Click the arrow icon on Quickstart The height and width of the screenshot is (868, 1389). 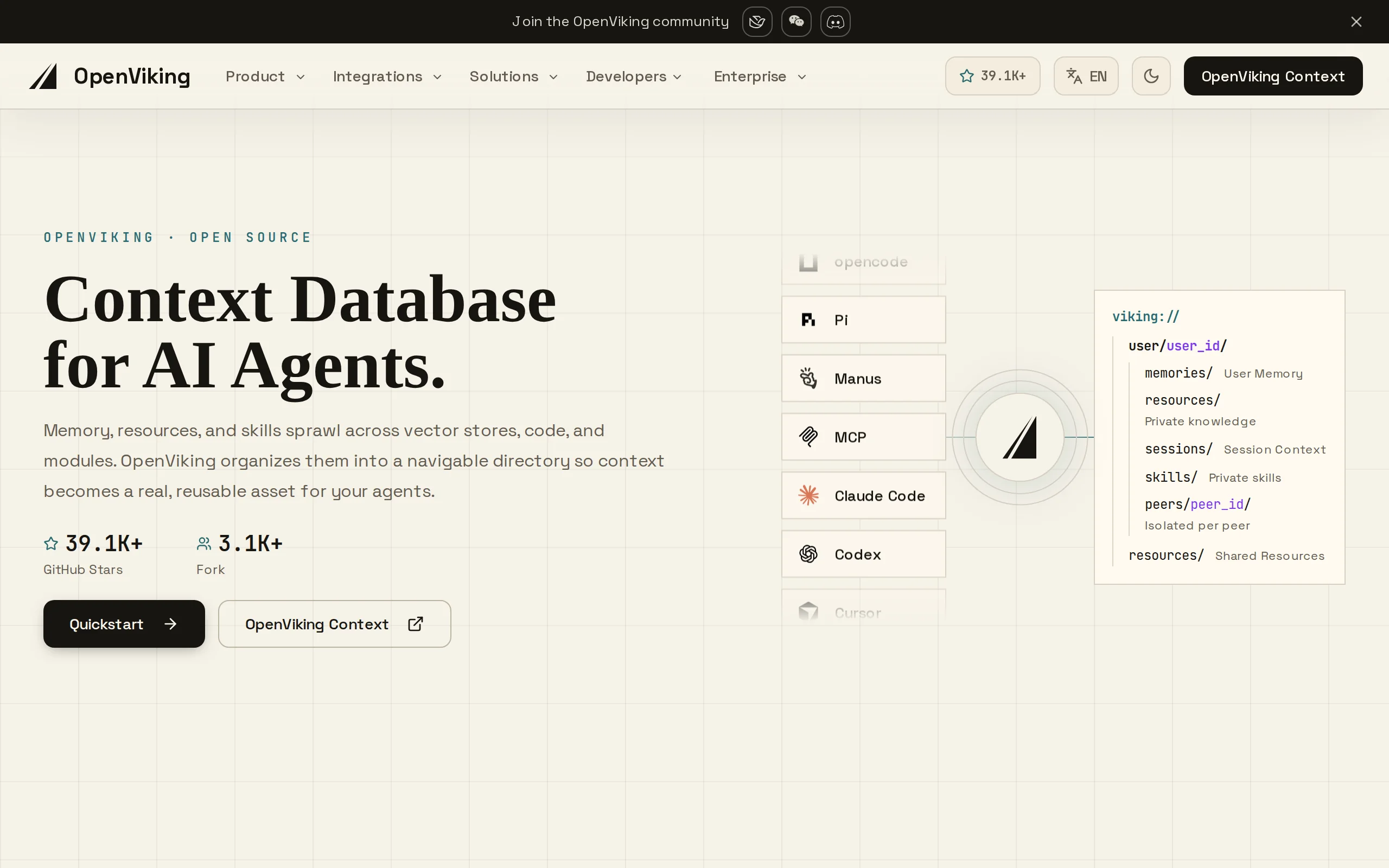coord(170,624)
